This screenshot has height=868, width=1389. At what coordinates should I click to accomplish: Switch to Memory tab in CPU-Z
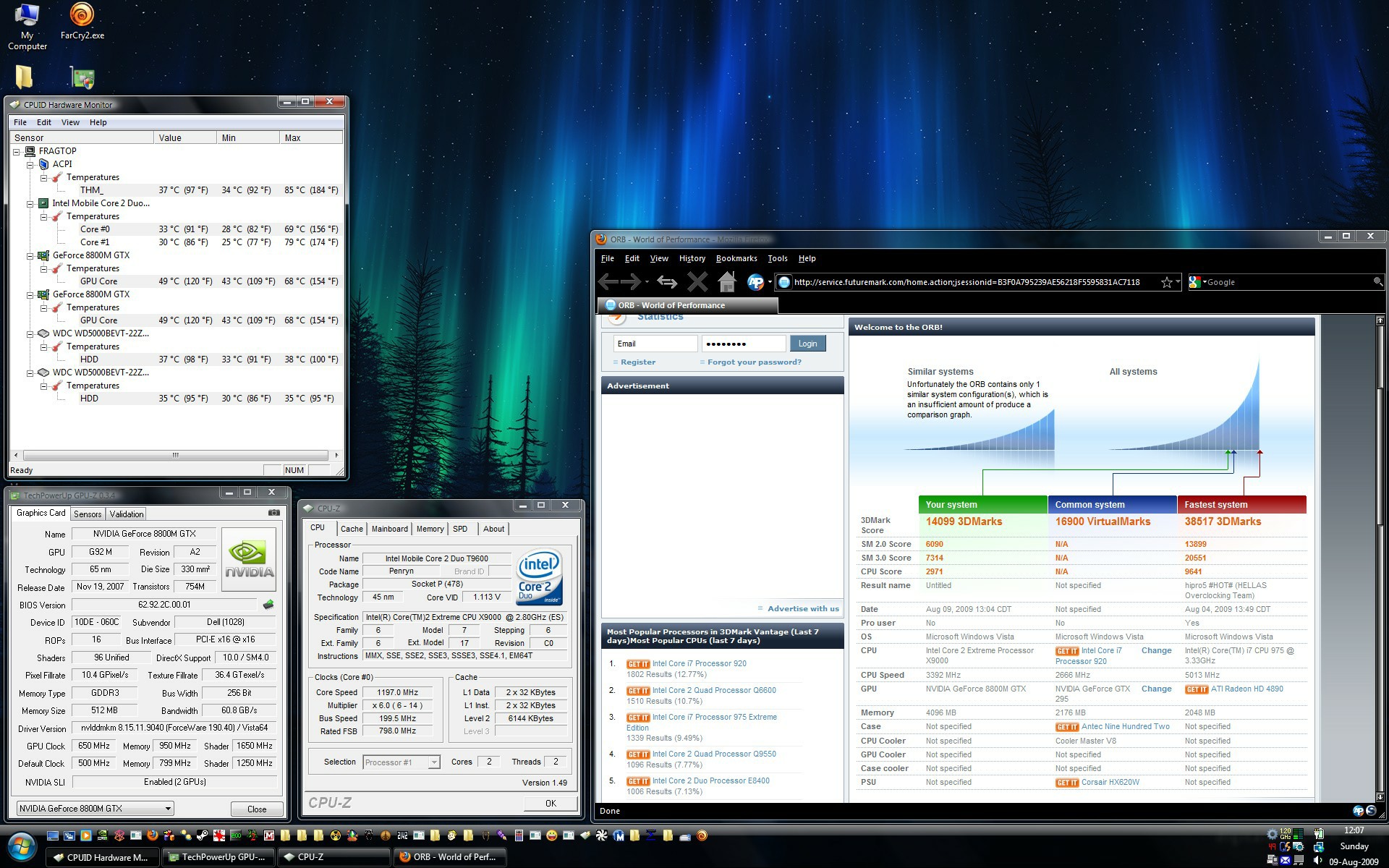pyautogui.click(x=430, y=529)
